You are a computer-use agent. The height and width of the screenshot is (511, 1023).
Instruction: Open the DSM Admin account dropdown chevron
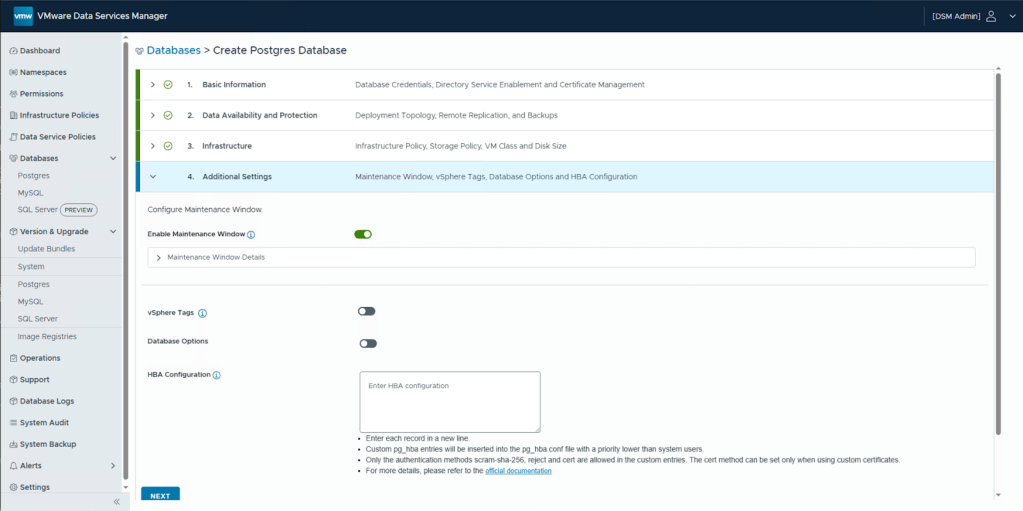click(x=1012, y=16)
